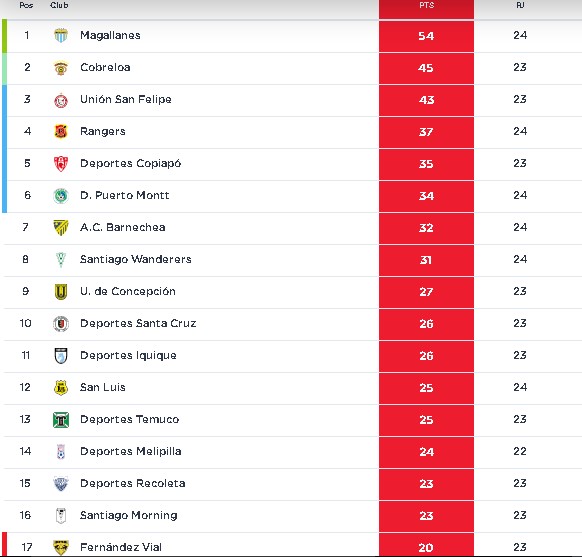
Task: Select the Rangers club badge icon
Action: click(x=61, y=132)
